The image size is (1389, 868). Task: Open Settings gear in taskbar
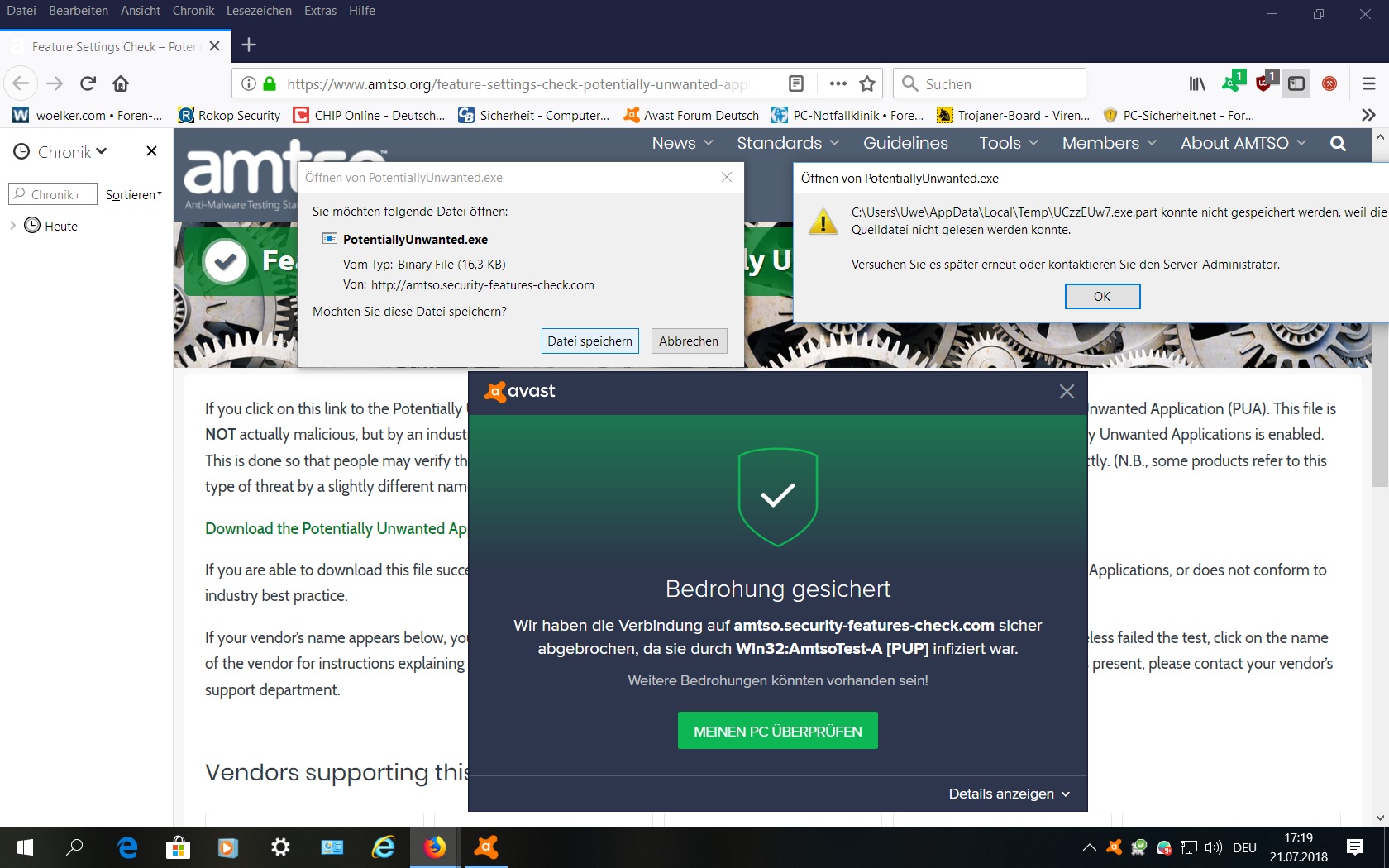coord(280,847)
